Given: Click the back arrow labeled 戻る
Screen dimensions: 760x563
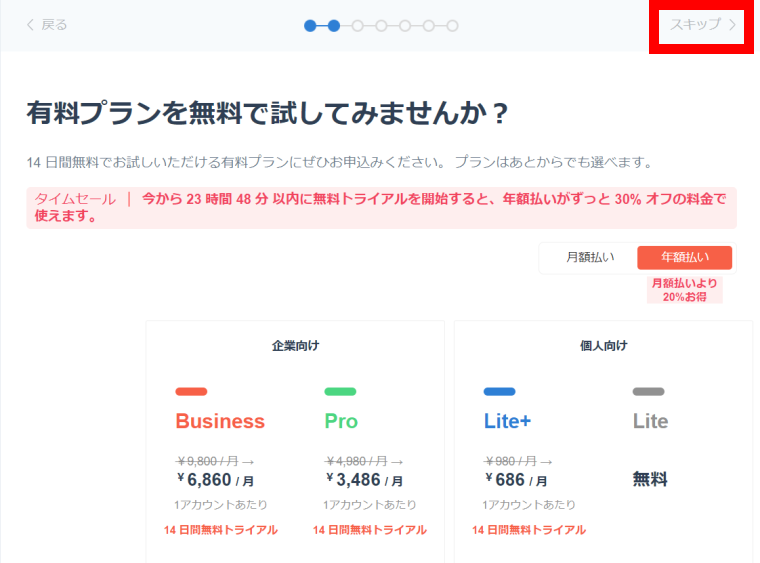Looking at the screenshot, I should pos(47,25).
